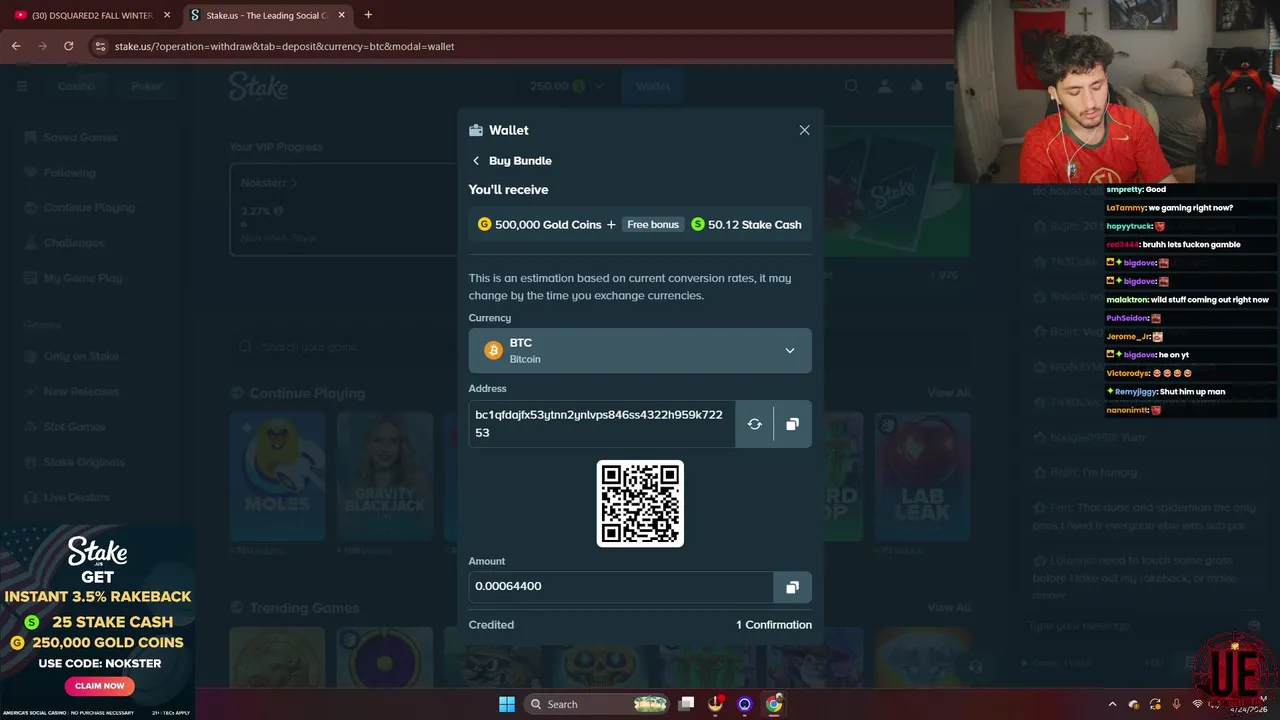
Task: Copy the Bitcoin deposit address
Action: click(792, 424)
